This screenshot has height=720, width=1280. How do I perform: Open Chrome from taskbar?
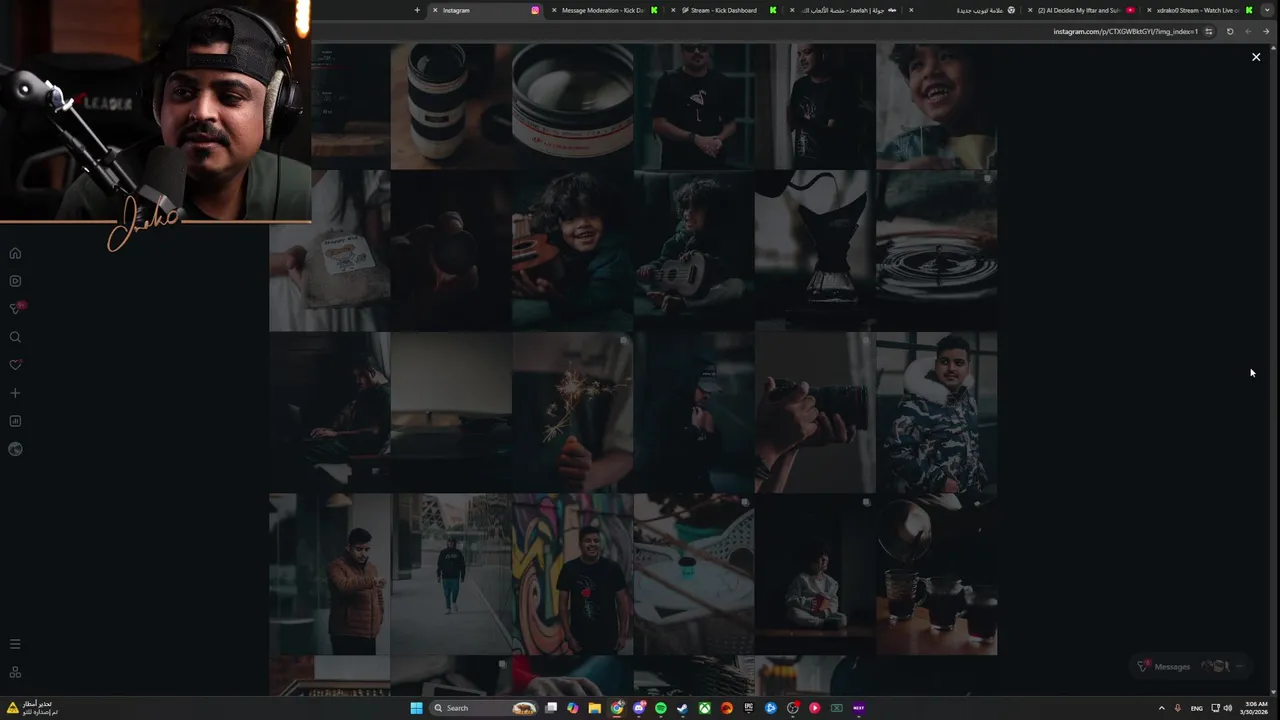(617, 708)
